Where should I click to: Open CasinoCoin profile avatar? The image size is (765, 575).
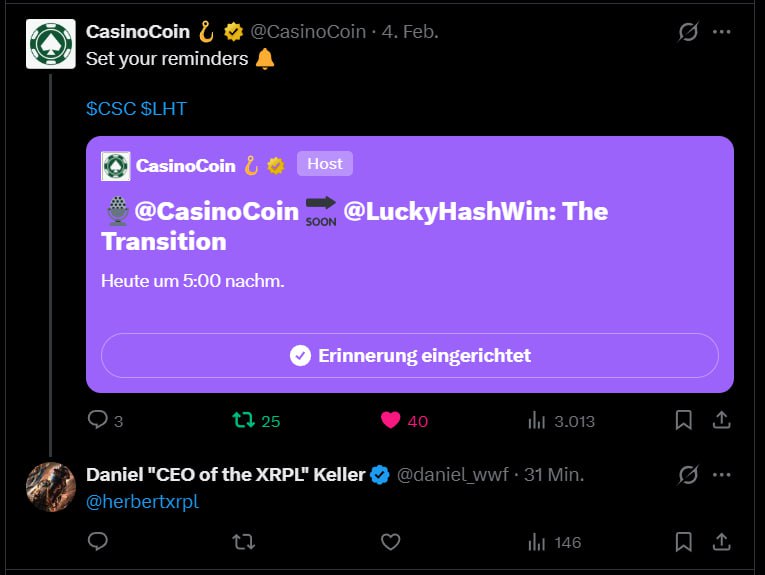click(51, 45)
